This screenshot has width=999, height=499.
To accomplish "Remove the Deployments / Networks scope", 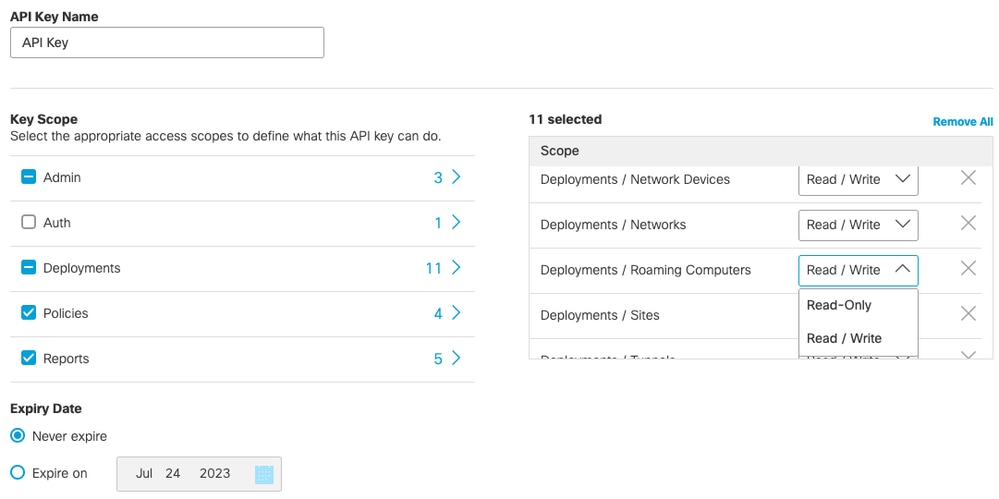I will [968, 223].
